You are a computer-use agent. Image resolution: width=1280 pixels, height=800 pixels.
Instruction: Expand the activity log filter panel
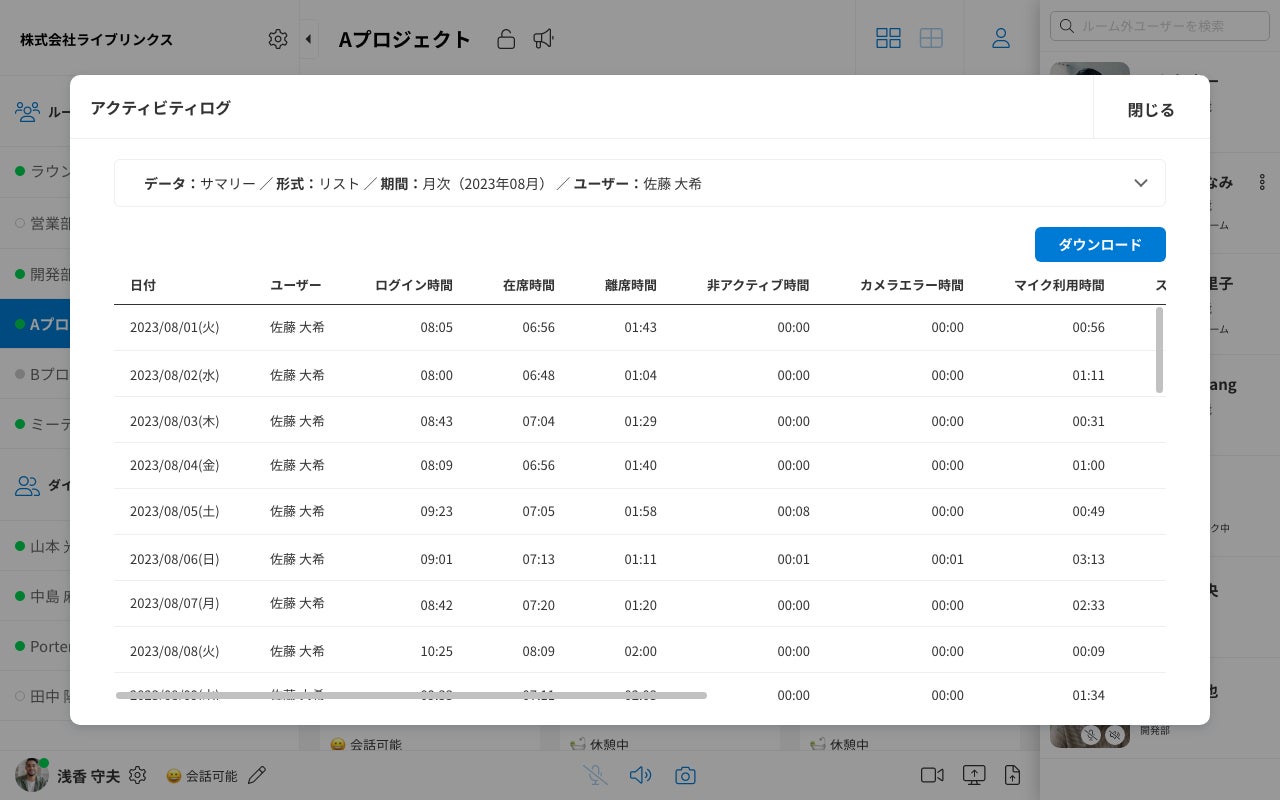1140,183
